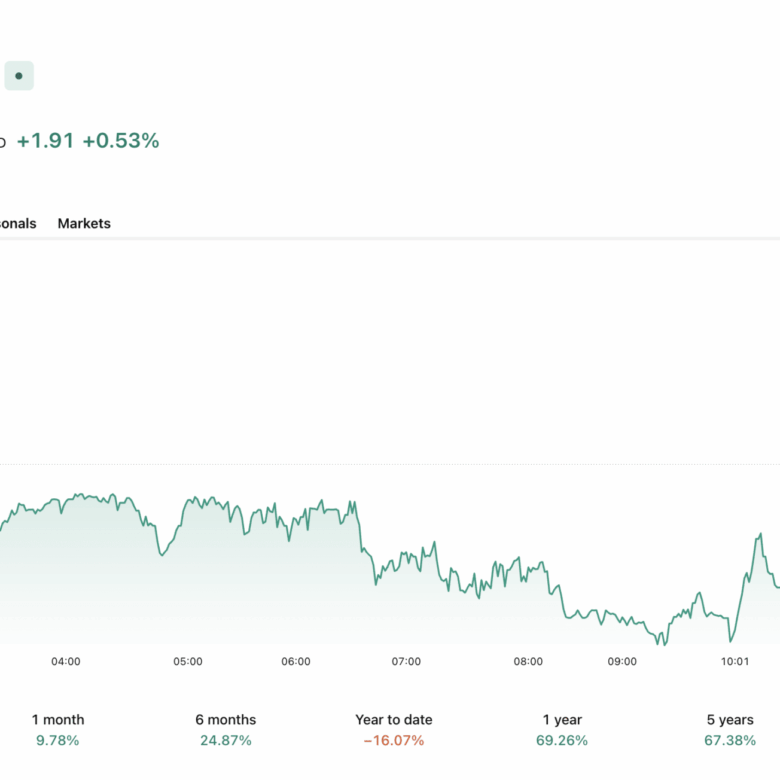Click the +0.53% percent change value

tap(121, 141)
